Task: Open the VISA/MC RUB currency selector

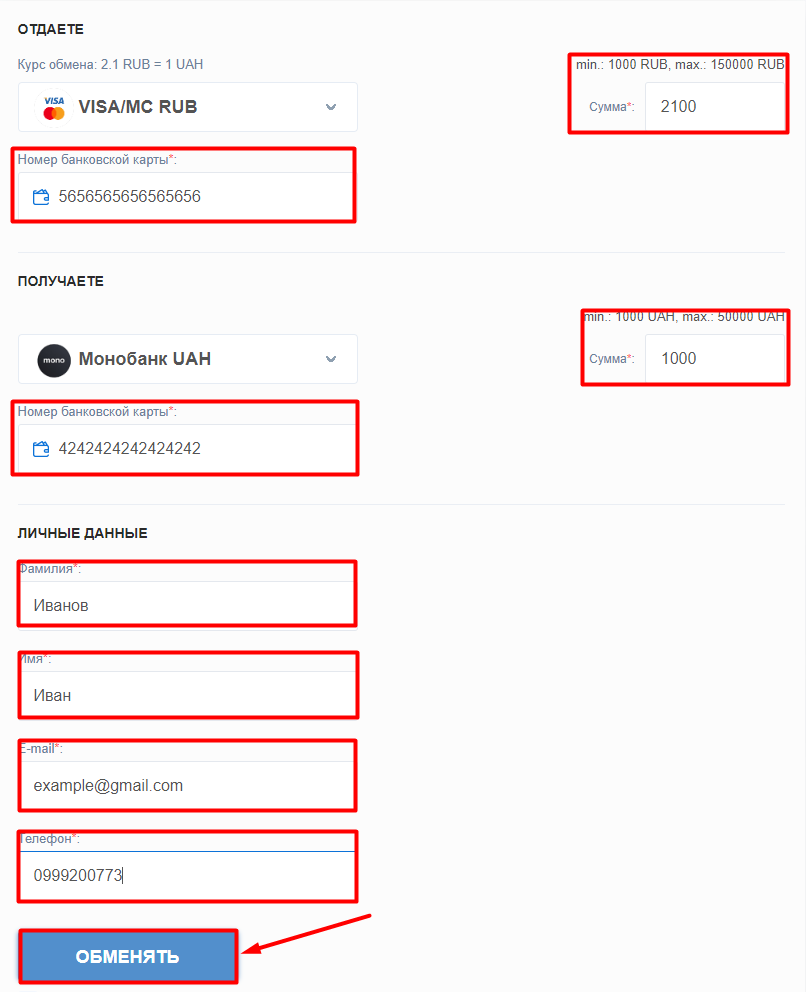Action: (188, 107)
